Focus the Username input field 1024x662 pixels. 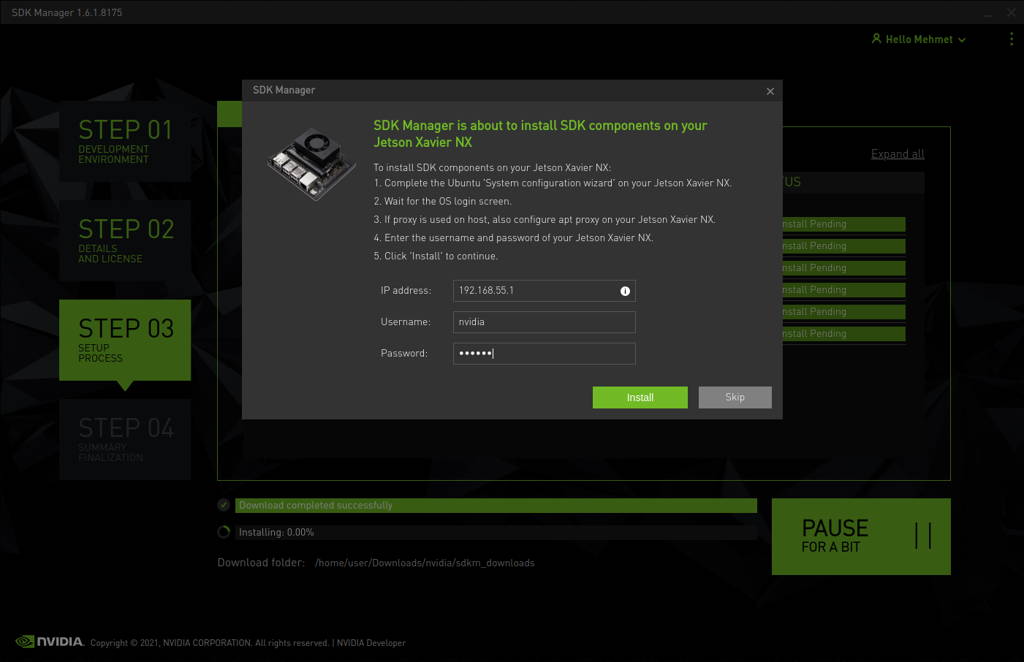544,323
